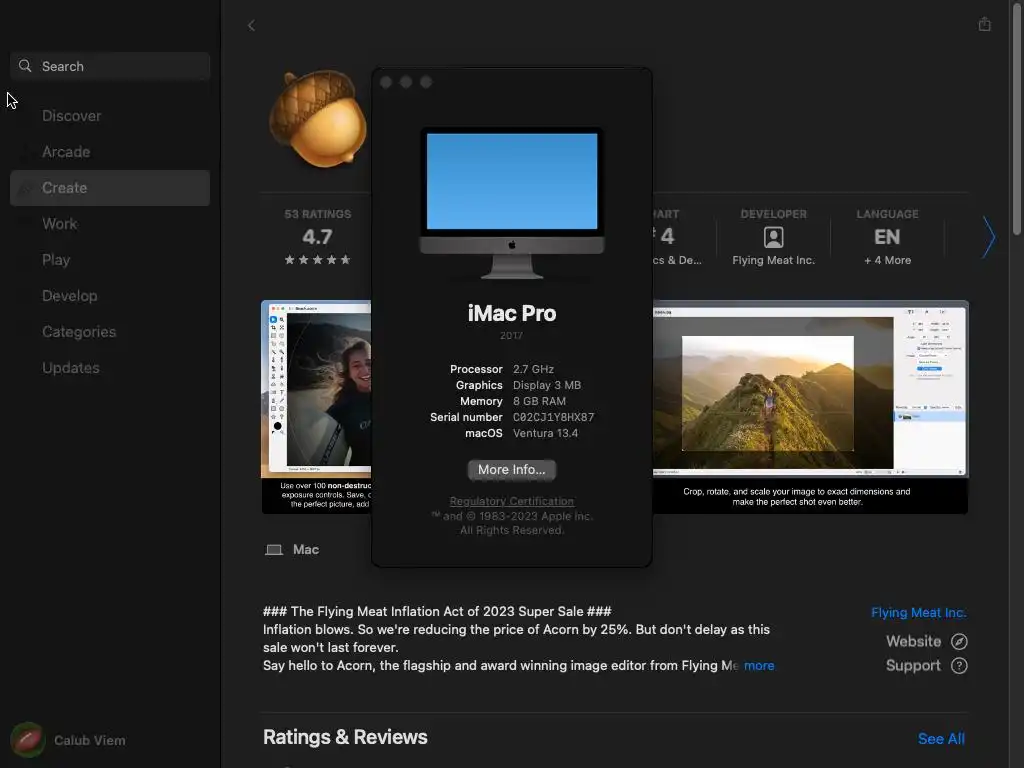This screenshot has width=1024, height=768.
Task: Click the Flying Meat Inc. developer label
Action: pos(773,260)
